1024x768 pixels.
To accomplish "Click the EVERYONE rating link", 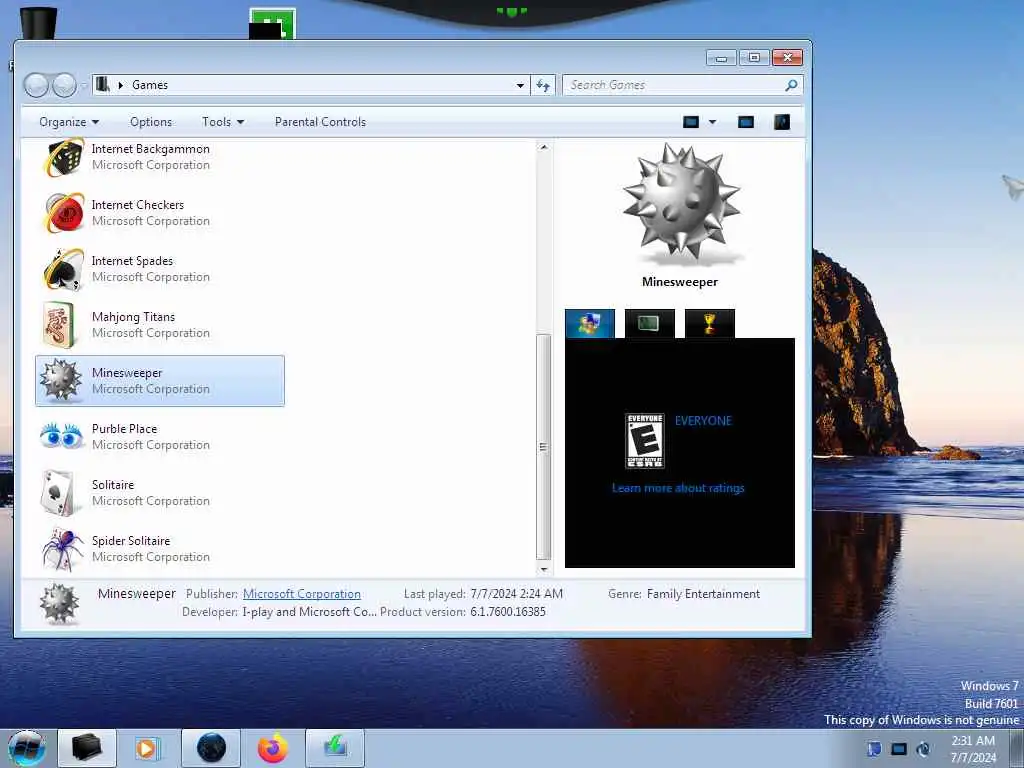I will click(703, 421).
